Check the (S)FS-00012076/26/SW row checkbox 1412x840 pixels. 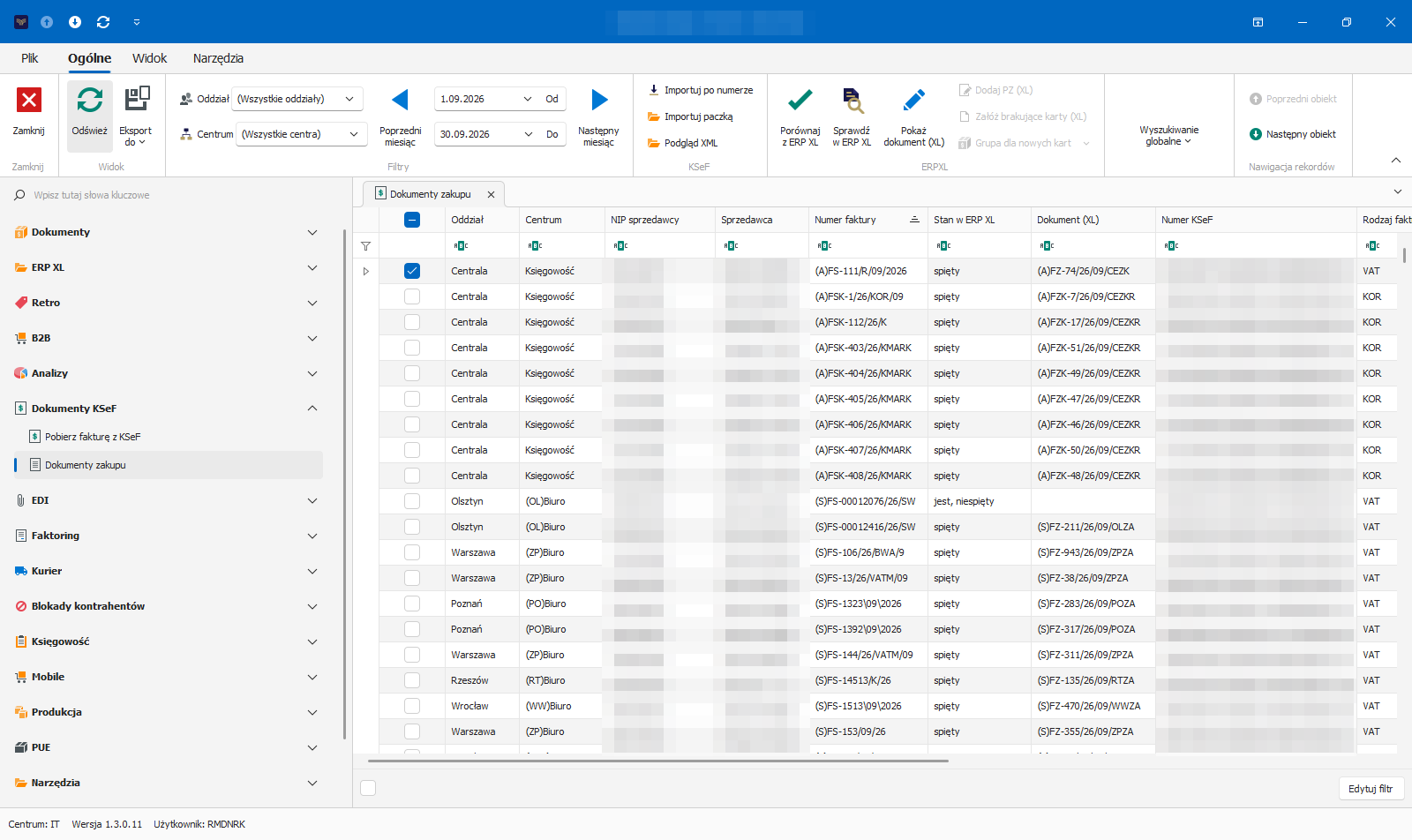point(412,501)
